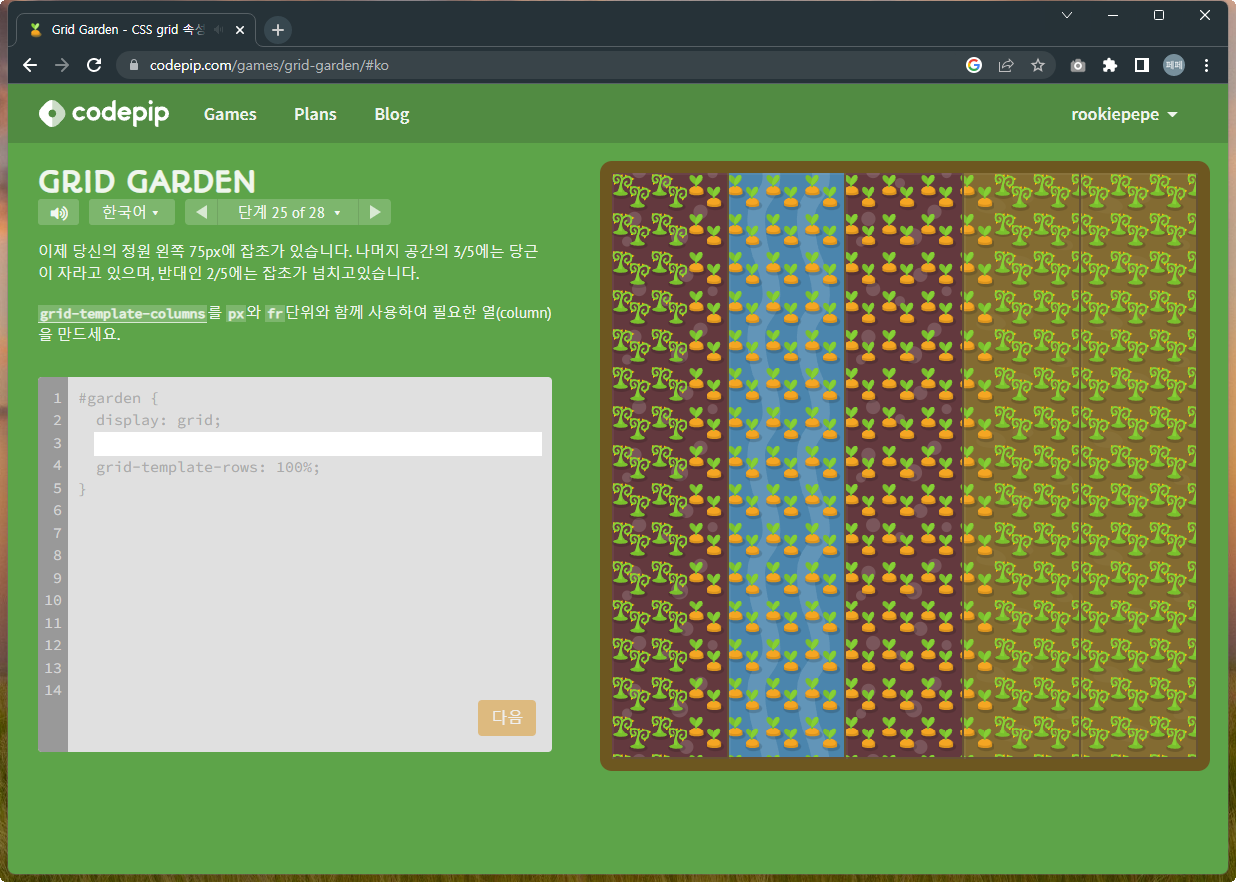
Task: Mute the tab audio speaker icon
Action: coord(218,30)
